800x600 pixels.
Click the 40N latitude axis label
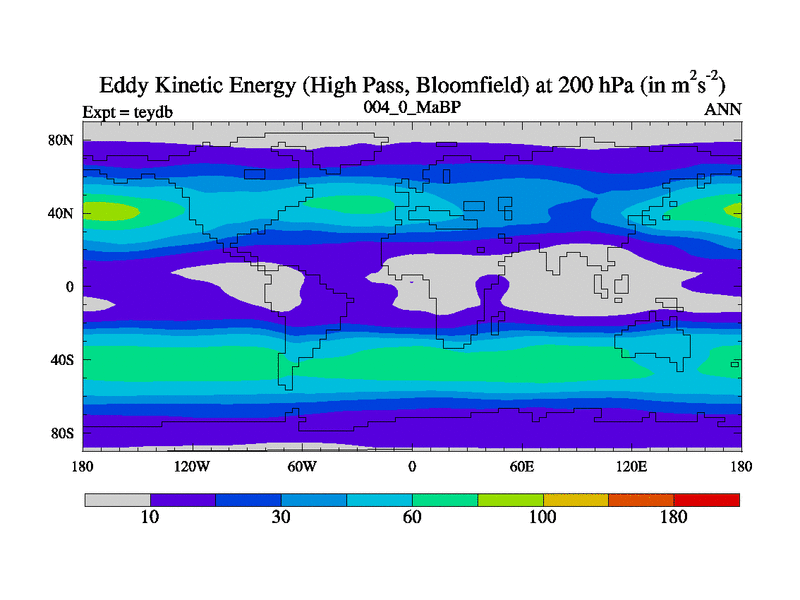(x=62, y=213)
